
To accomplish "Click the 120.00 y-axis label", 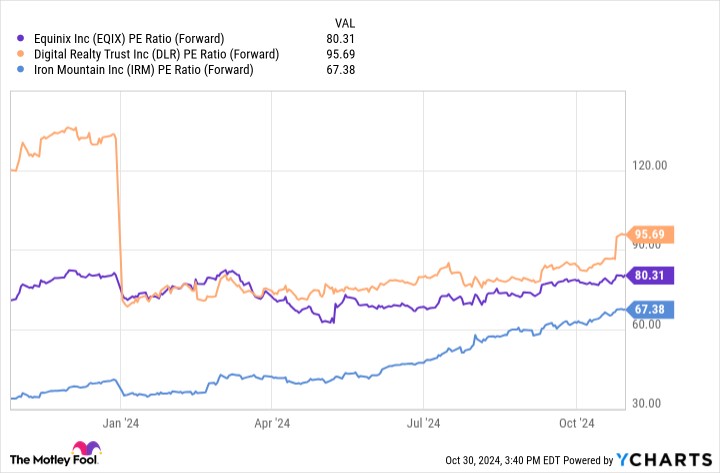I will (649, 165).
